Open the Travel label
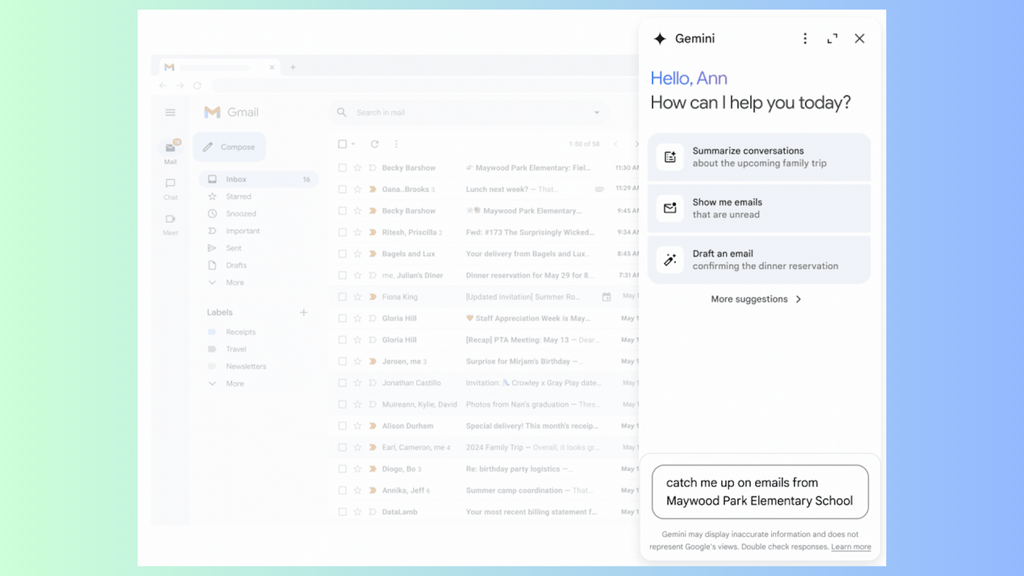1024x576 pixels. pos(236,349)
